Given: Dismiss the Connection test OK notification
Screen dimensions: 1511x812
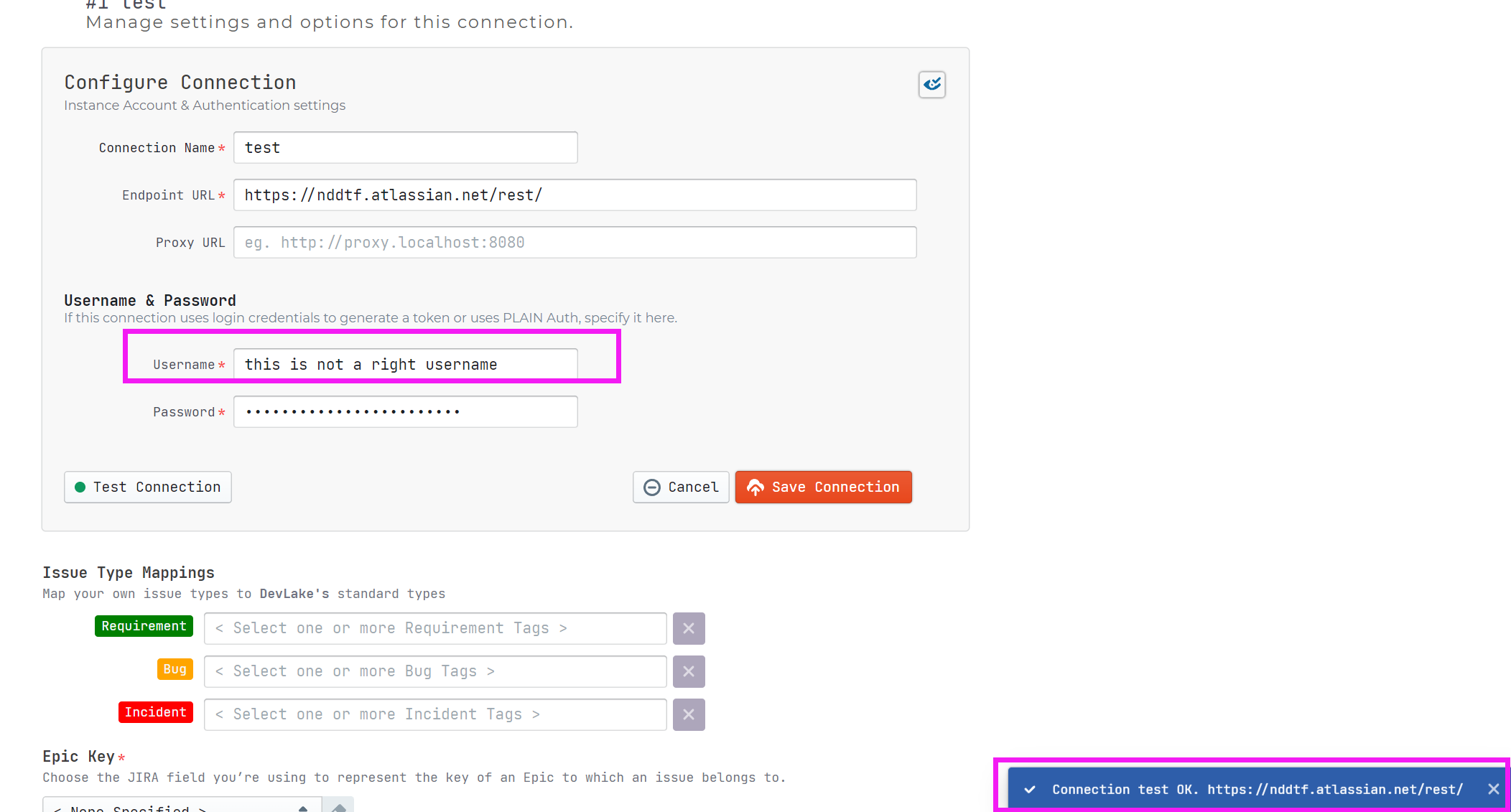Looking at the screenshot, I should 1493,789.
